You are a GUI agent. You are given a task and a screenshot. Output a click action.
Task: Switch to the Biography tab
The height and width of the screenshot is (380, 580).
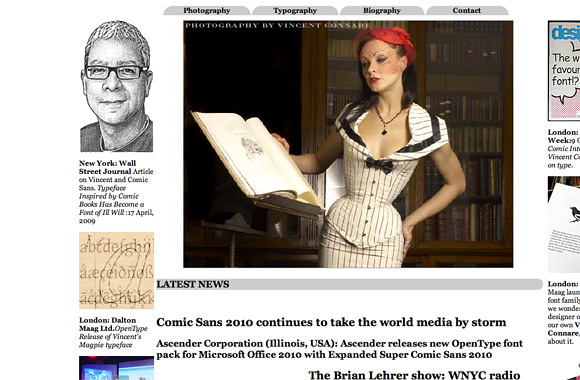click(382, 11)
